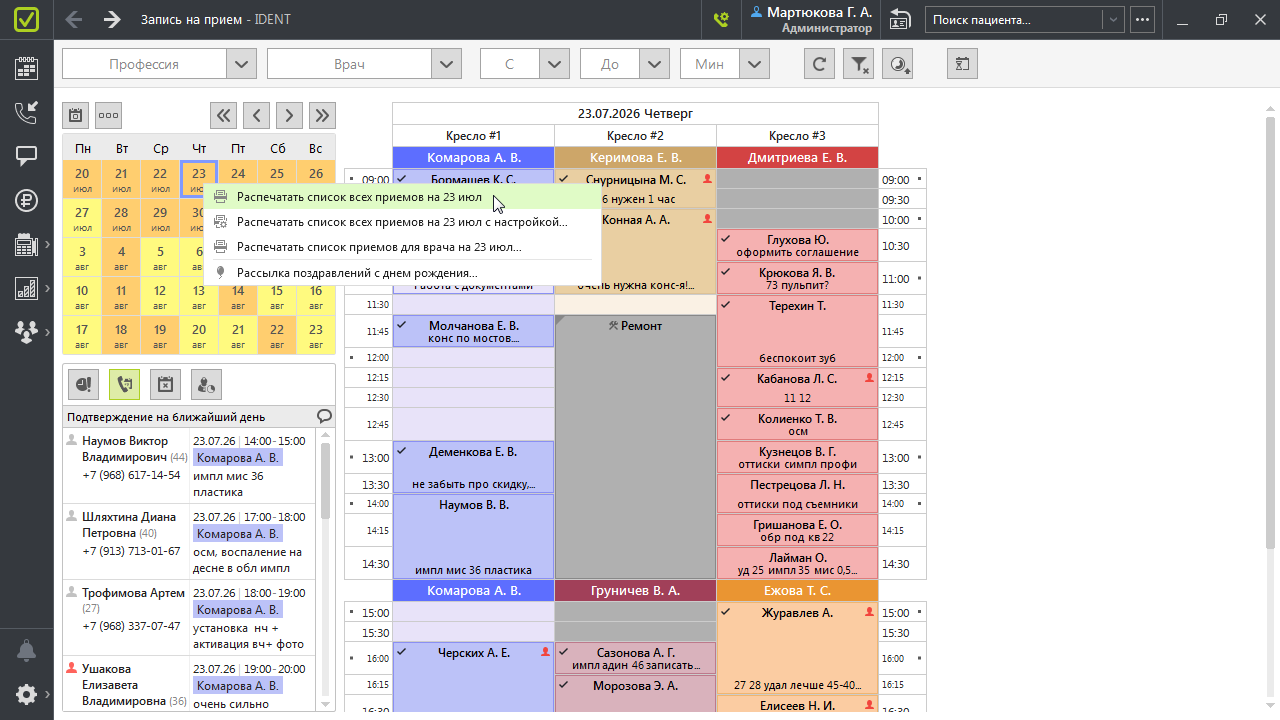
Task: Clear filters with the funnel-x icon
Action: (859, 64)
